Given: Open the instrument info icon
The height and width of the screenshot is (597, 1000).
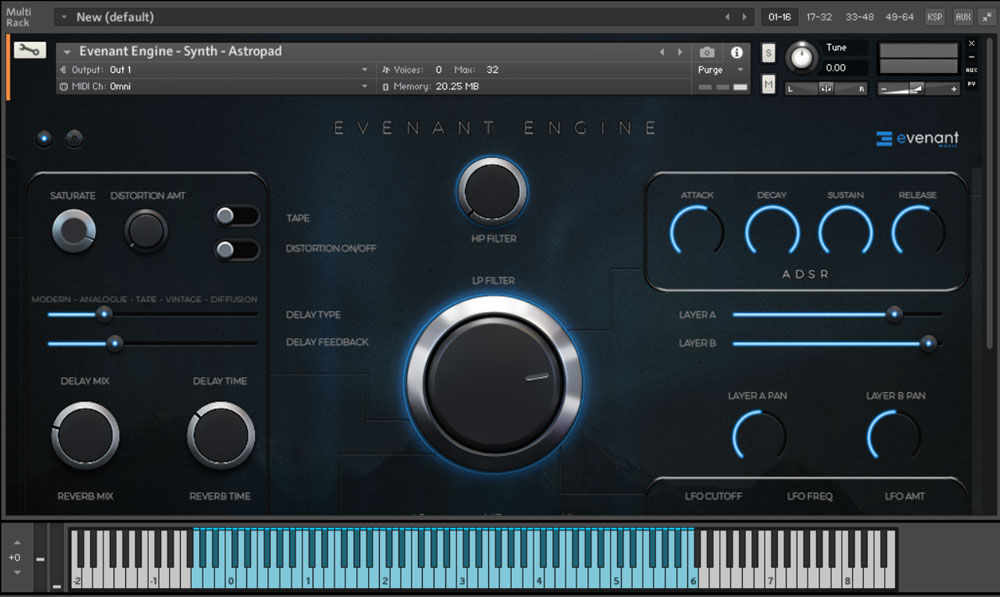Looking at the screenshot, I should (737, 52).
